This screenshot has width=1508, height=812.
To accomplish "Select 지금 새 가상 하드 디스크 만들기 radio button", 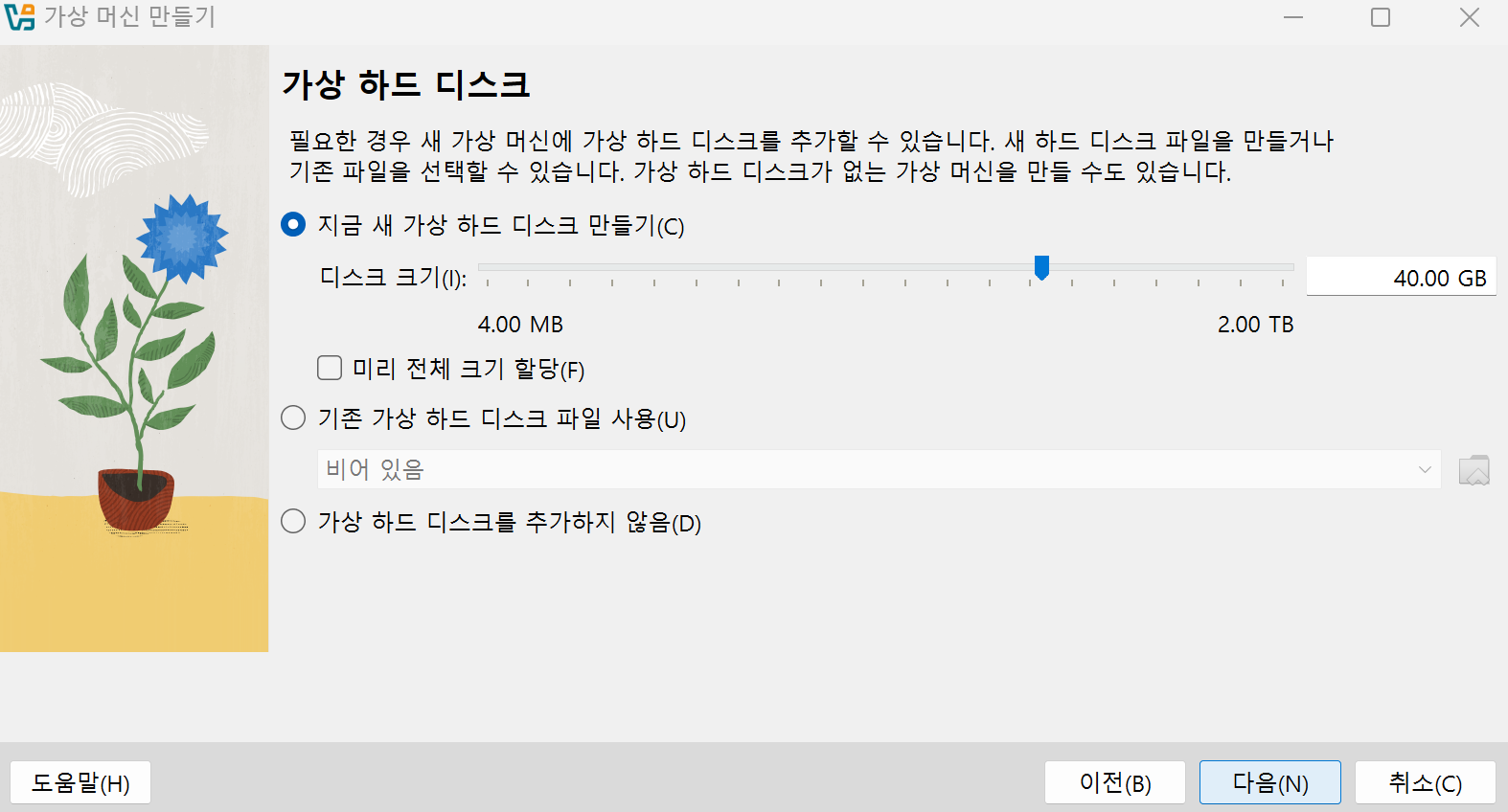I will 293,224.
